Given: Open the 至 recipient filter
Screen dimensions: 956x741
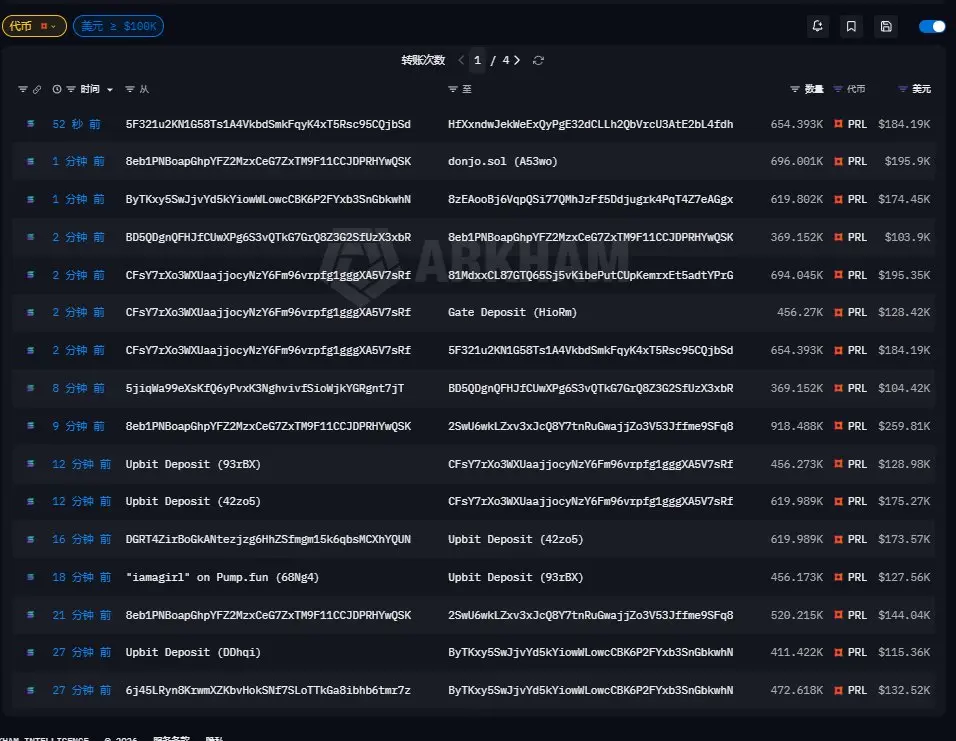Looking at the screenshot, I should tap(453, 89).
